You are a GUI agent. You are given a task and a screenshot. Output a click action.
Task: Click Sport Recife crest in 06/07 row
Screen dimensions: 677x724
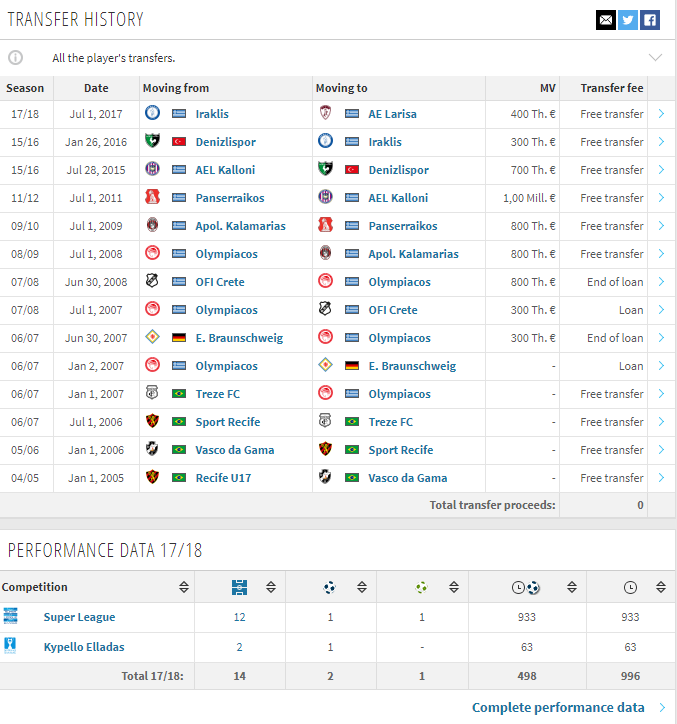(x=152, y=421)
